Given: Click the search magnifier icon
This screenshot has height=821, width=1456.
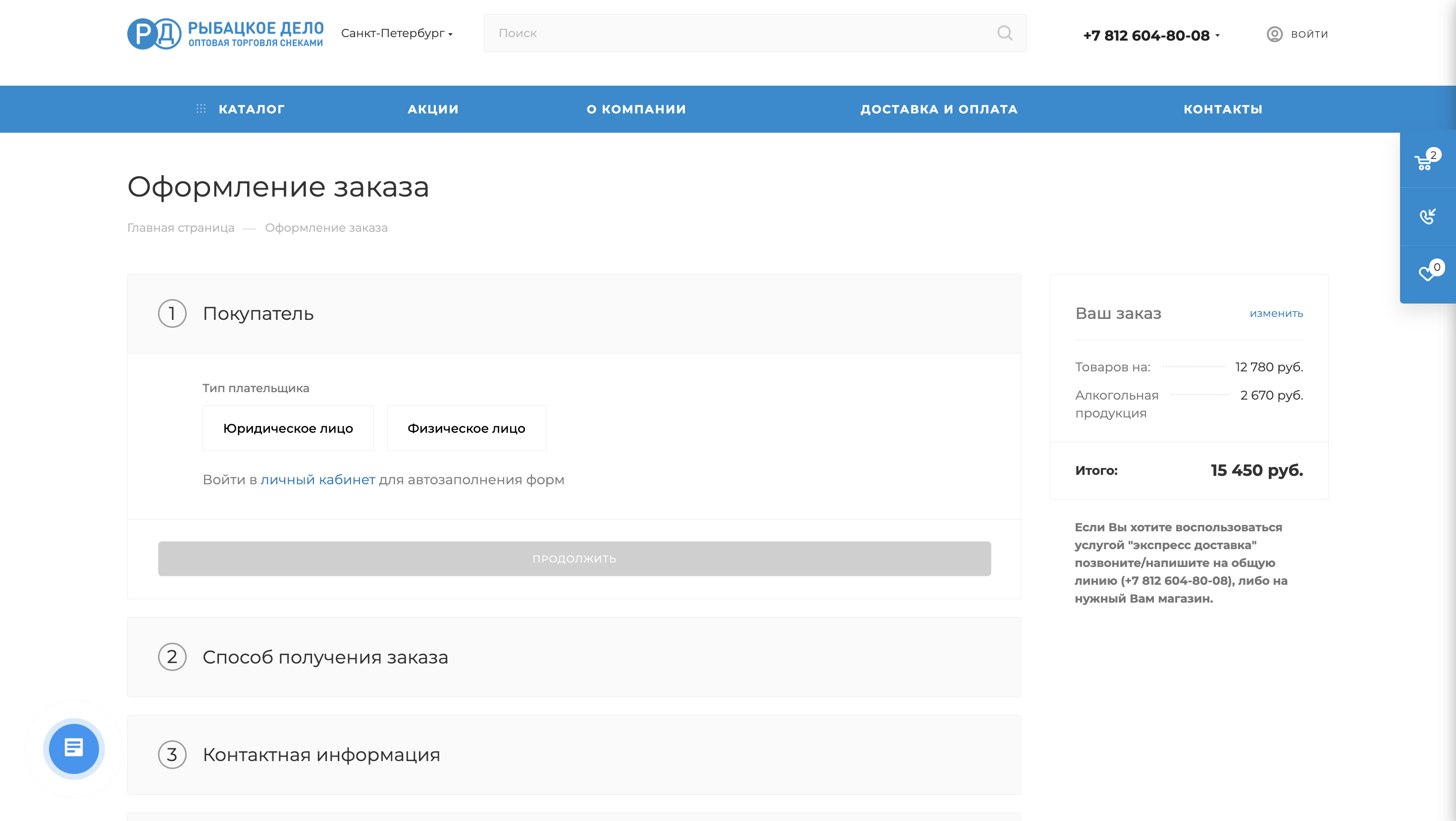Looking at the screenshot, I should pos(1005,33).
